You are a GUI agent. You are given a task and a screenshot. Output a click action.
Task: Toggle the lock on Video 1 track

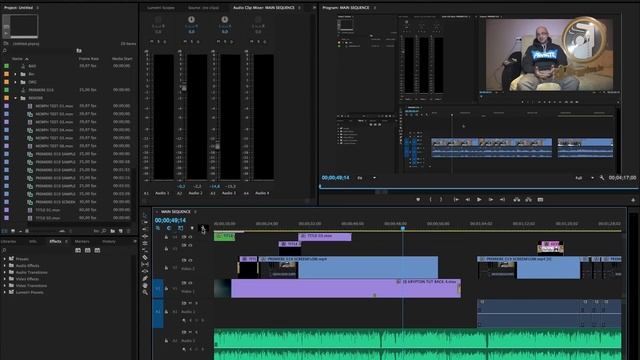(166, 289)
